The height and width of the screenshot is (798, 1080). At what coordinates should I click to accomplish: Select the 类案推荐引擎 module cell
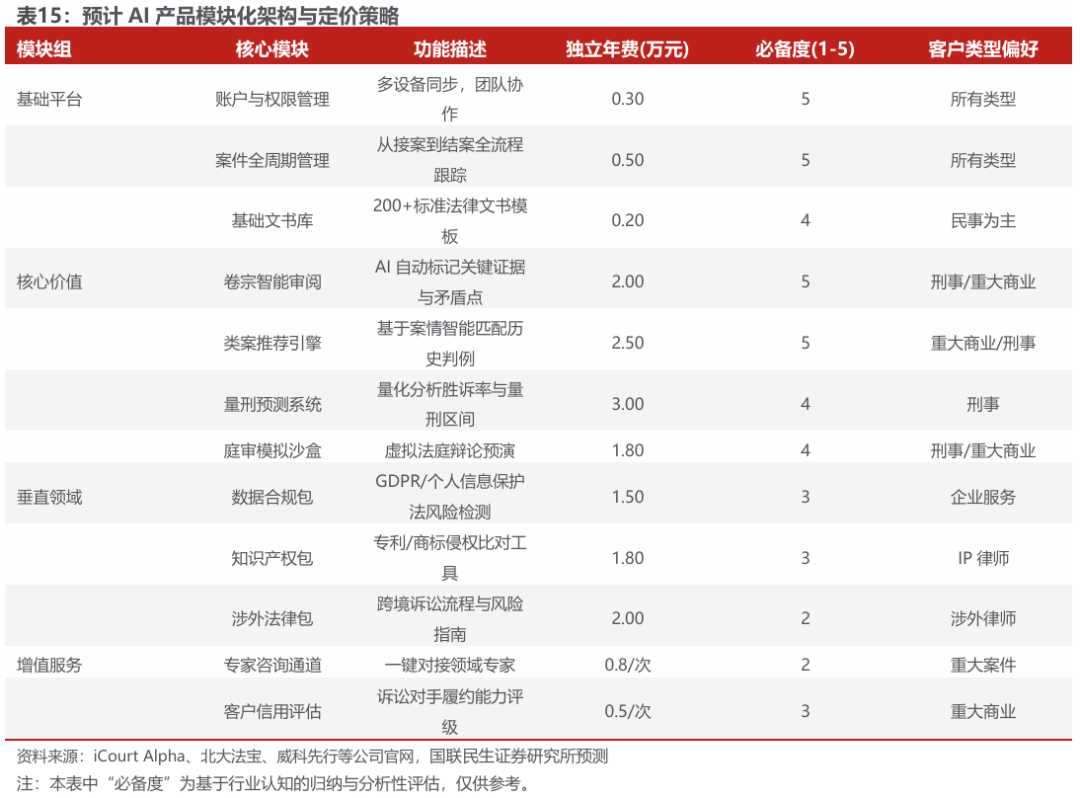coord(272,343)
